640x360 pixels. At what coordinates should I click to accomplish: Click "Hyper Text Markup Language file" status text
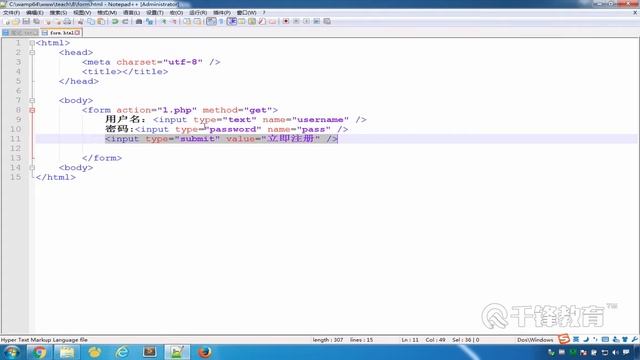coord(44,340)
